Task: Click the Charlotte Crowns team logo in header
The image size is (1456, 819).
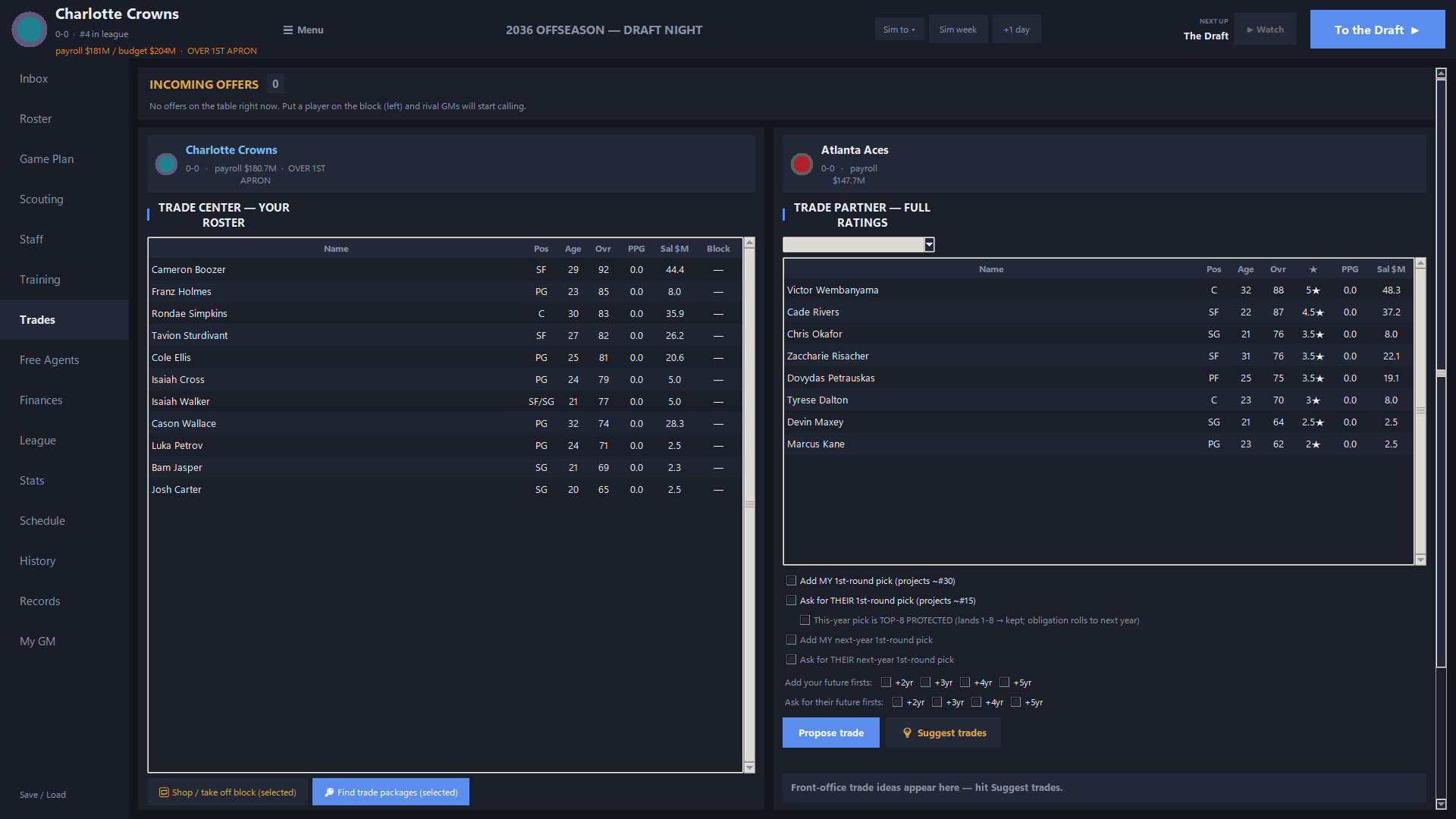Action: [30, 30]
